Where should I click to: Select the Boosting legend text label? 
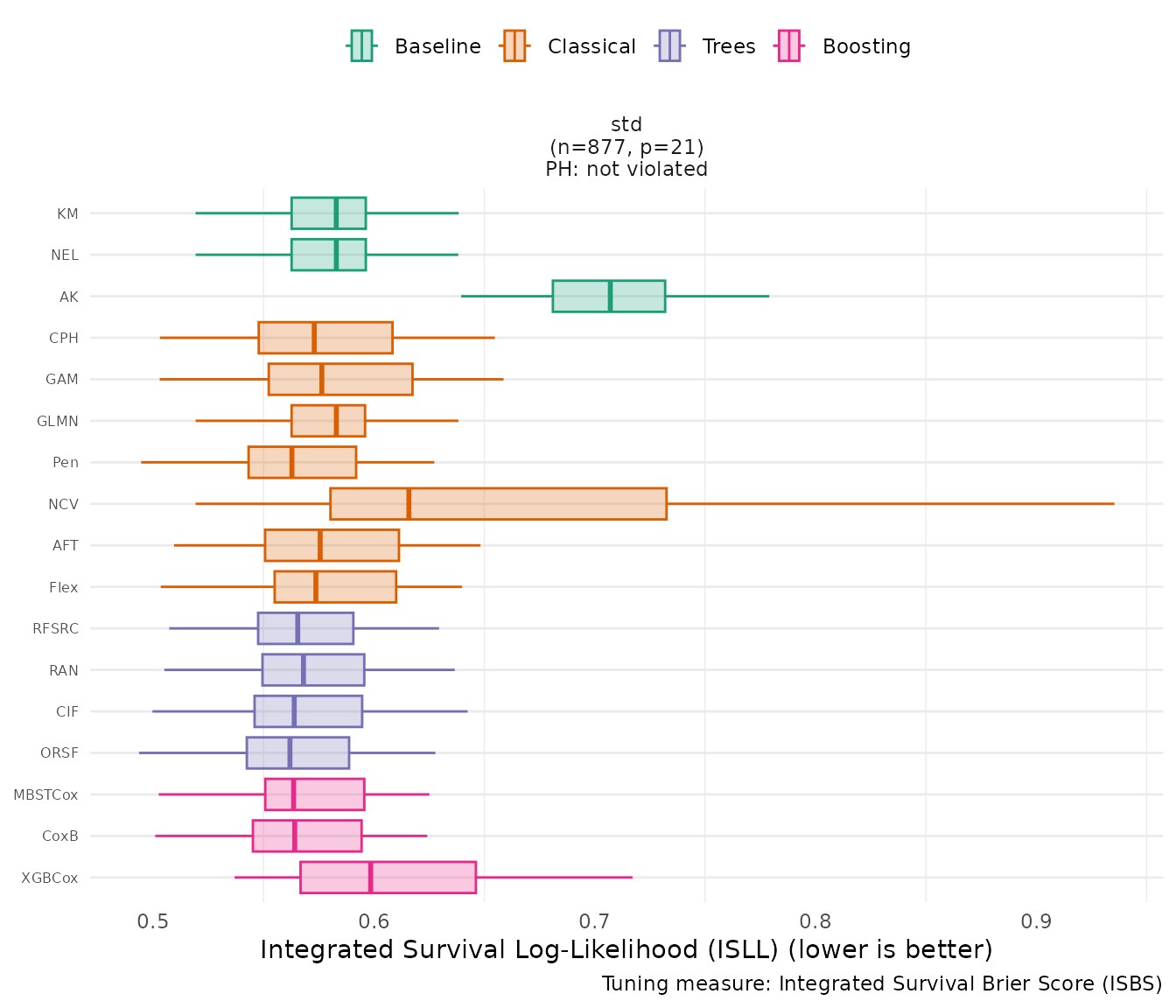(x=865, y=47)
